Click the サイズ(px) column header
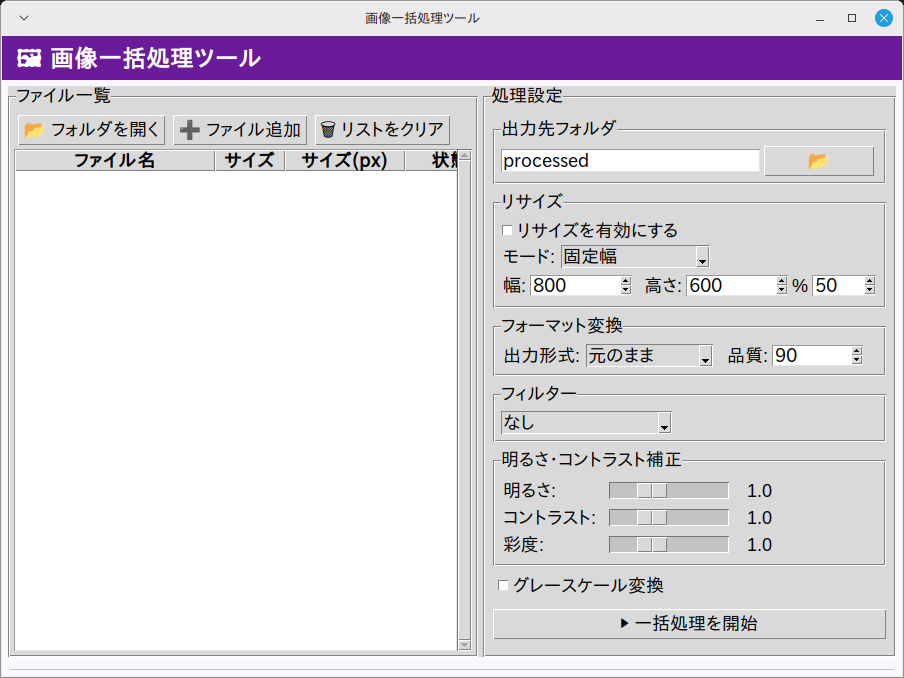Image resolution: width=904 pixels, height=678 pixels. [345, 160]
